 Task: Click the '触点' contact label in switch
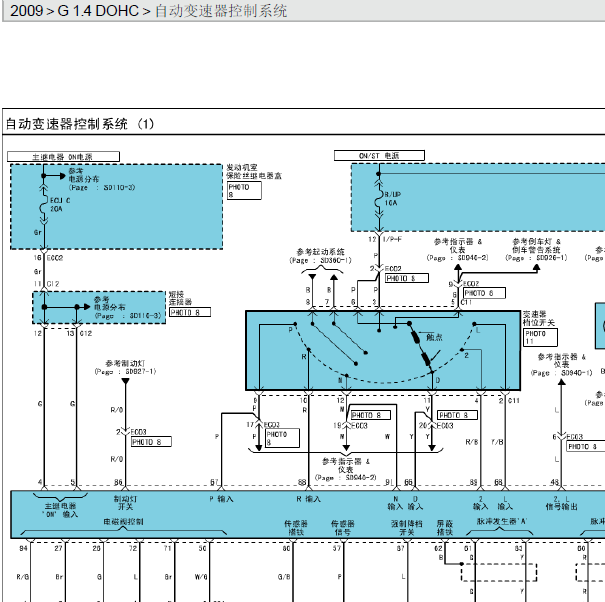434,337
